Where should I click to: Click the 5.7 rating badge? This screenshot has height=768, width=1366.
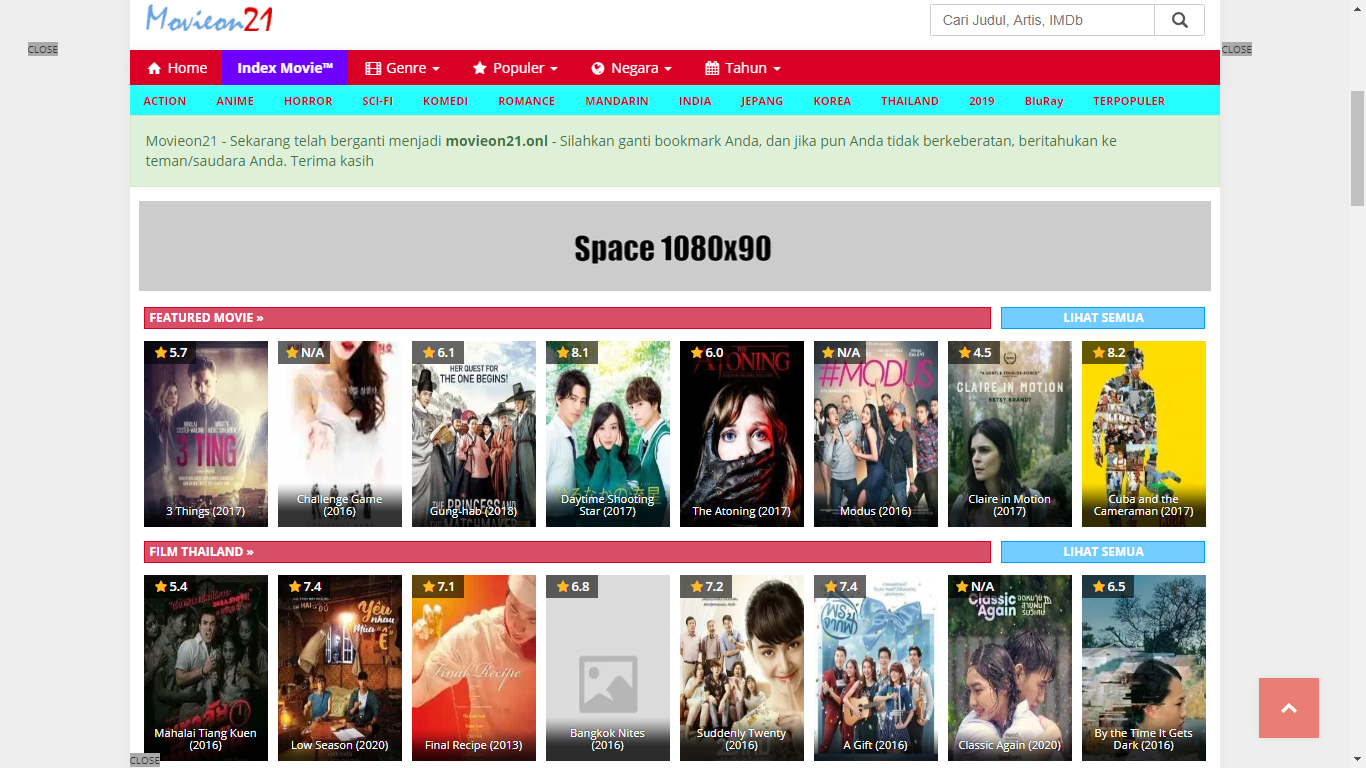[170, 352]
